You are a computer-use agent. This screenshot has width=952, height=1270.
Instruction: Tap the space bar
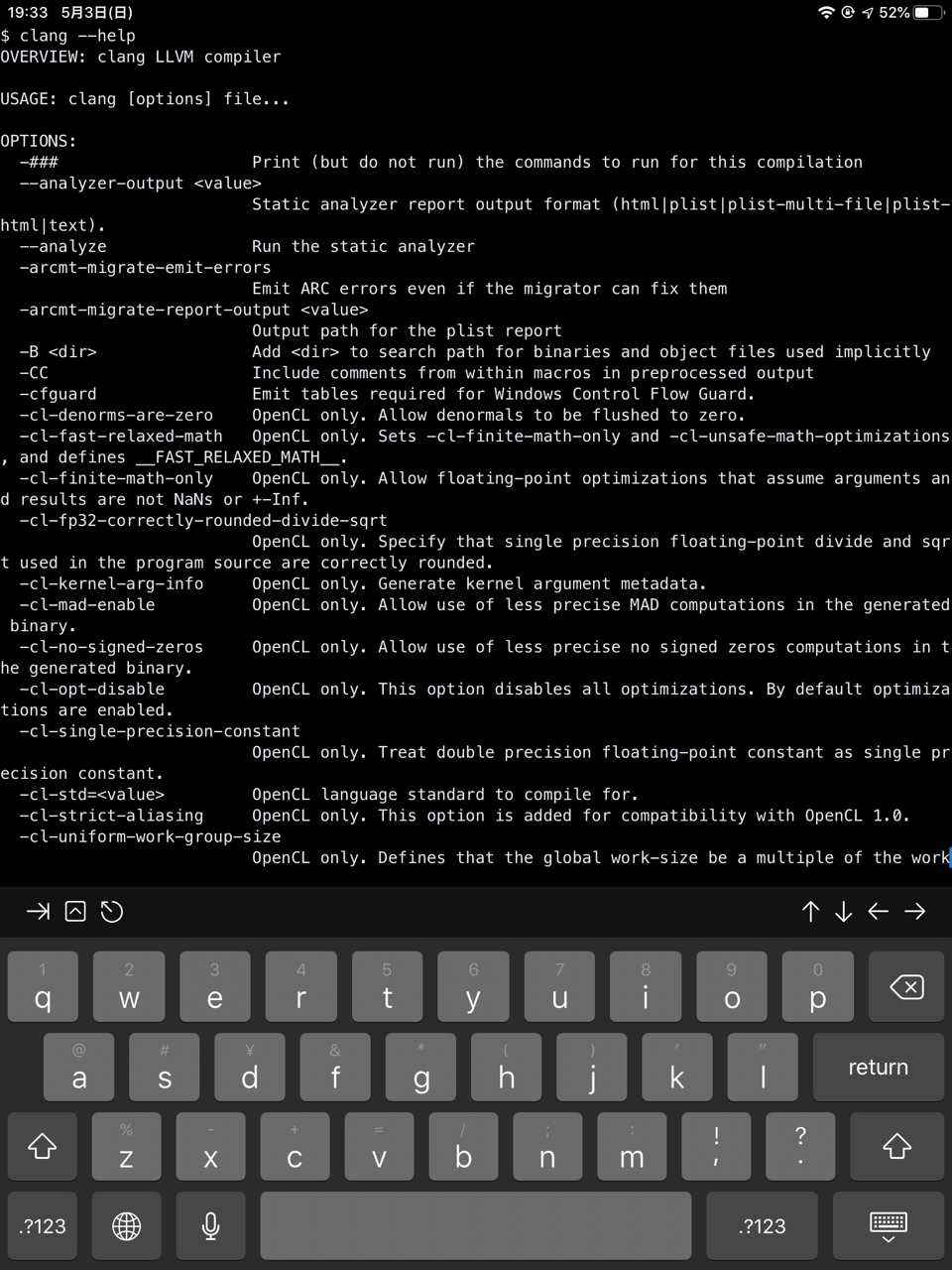475,1226
